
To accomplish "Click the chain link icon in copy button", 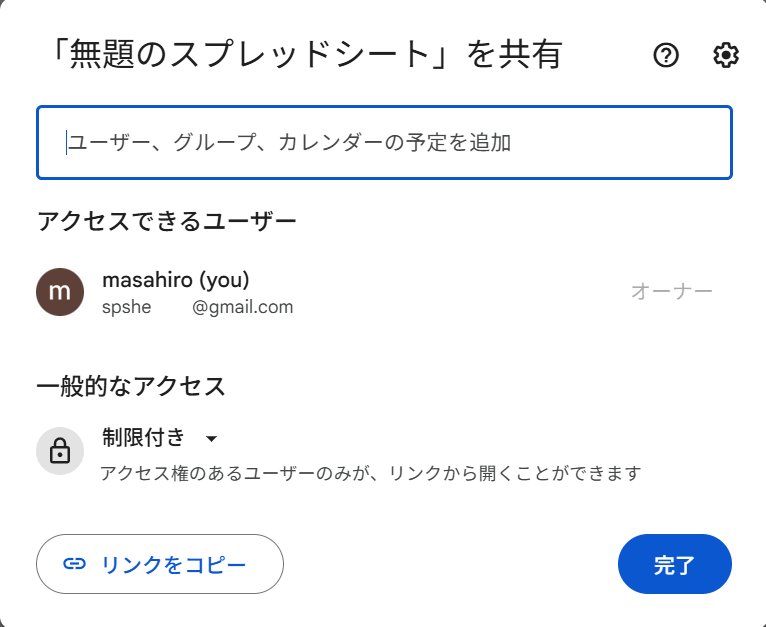I will pos(74,564).
